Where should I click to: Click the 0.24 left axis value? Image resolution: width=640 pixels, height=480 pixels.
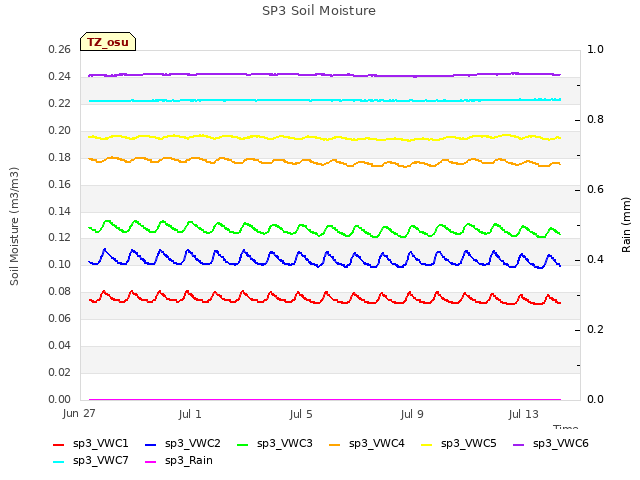pos(60,76)
